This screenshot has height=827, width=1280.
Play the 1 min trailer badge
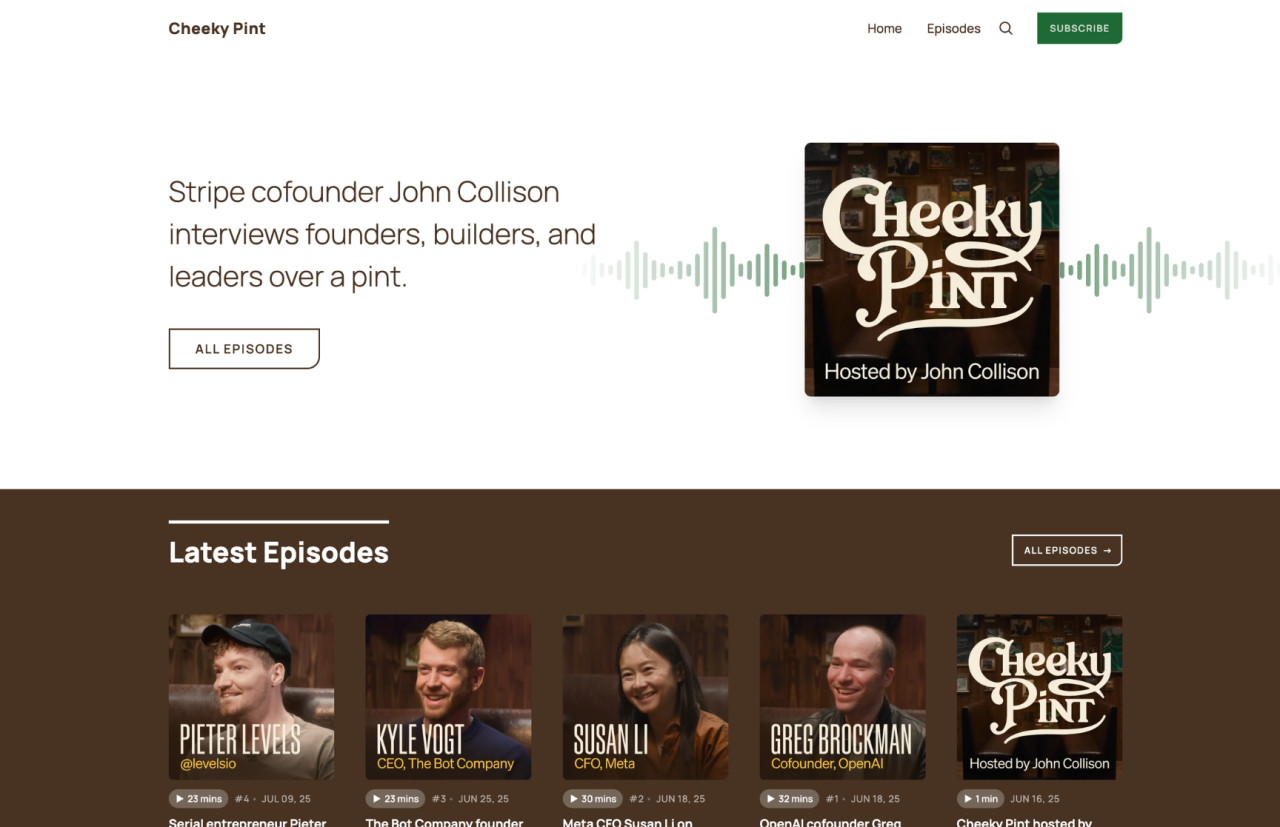click(981, 799)
